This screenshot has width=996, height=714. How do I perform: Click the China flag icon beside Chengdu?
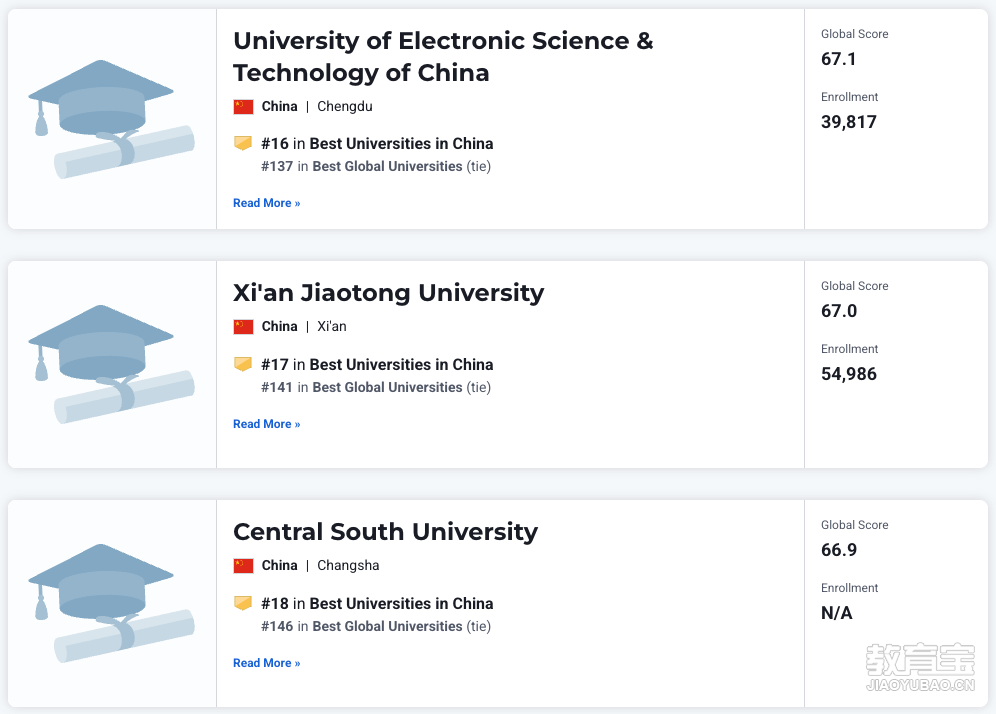[x=243, y=107]
